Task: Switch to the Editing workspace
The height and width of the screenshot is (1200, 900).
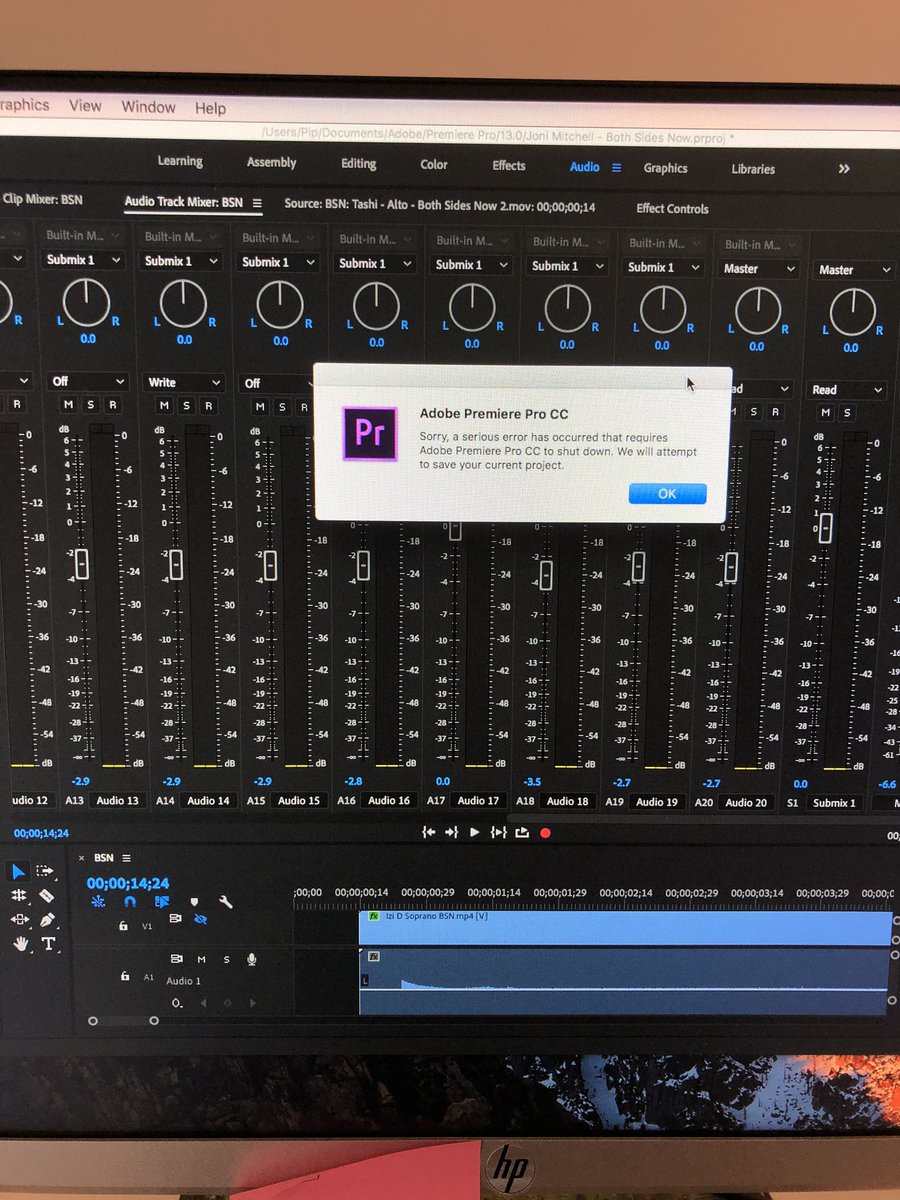Action: [x=358, y=163]
